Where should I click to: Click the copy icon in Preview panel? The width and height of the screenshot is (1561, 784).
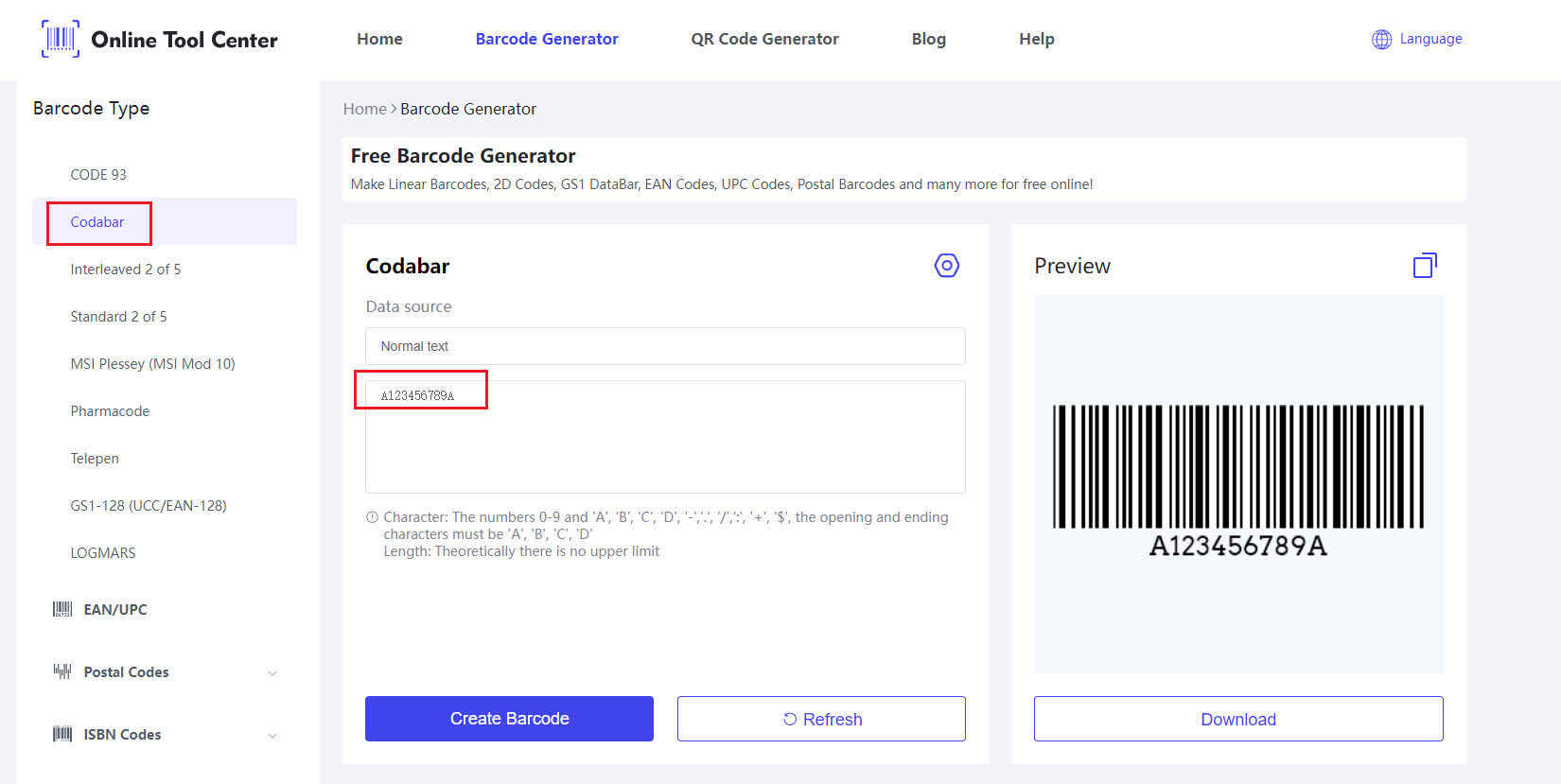1425,266
